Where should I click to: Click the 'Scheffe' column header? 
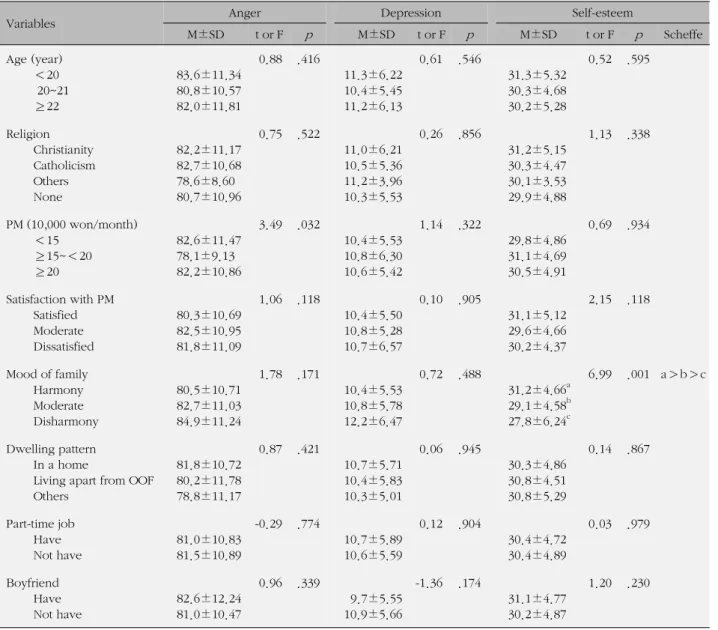tap(683, 34)
